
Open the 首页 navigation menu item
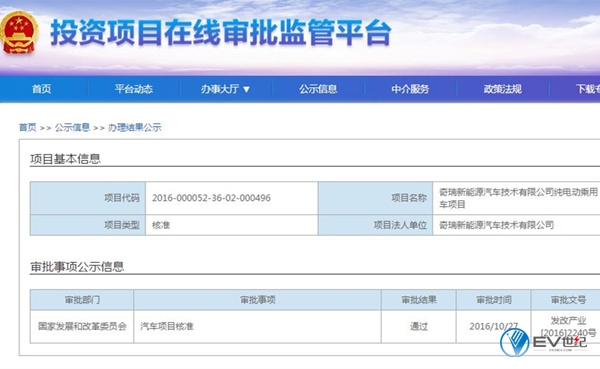[x=41, y=89]
